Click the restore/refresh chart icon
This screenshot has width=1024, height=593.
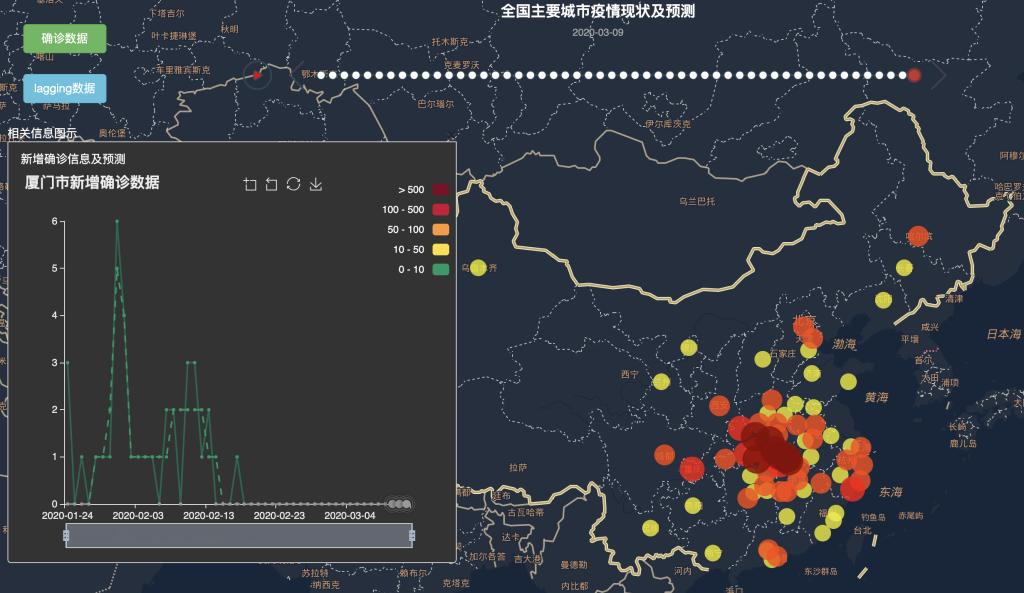click(x=293, y=184)
